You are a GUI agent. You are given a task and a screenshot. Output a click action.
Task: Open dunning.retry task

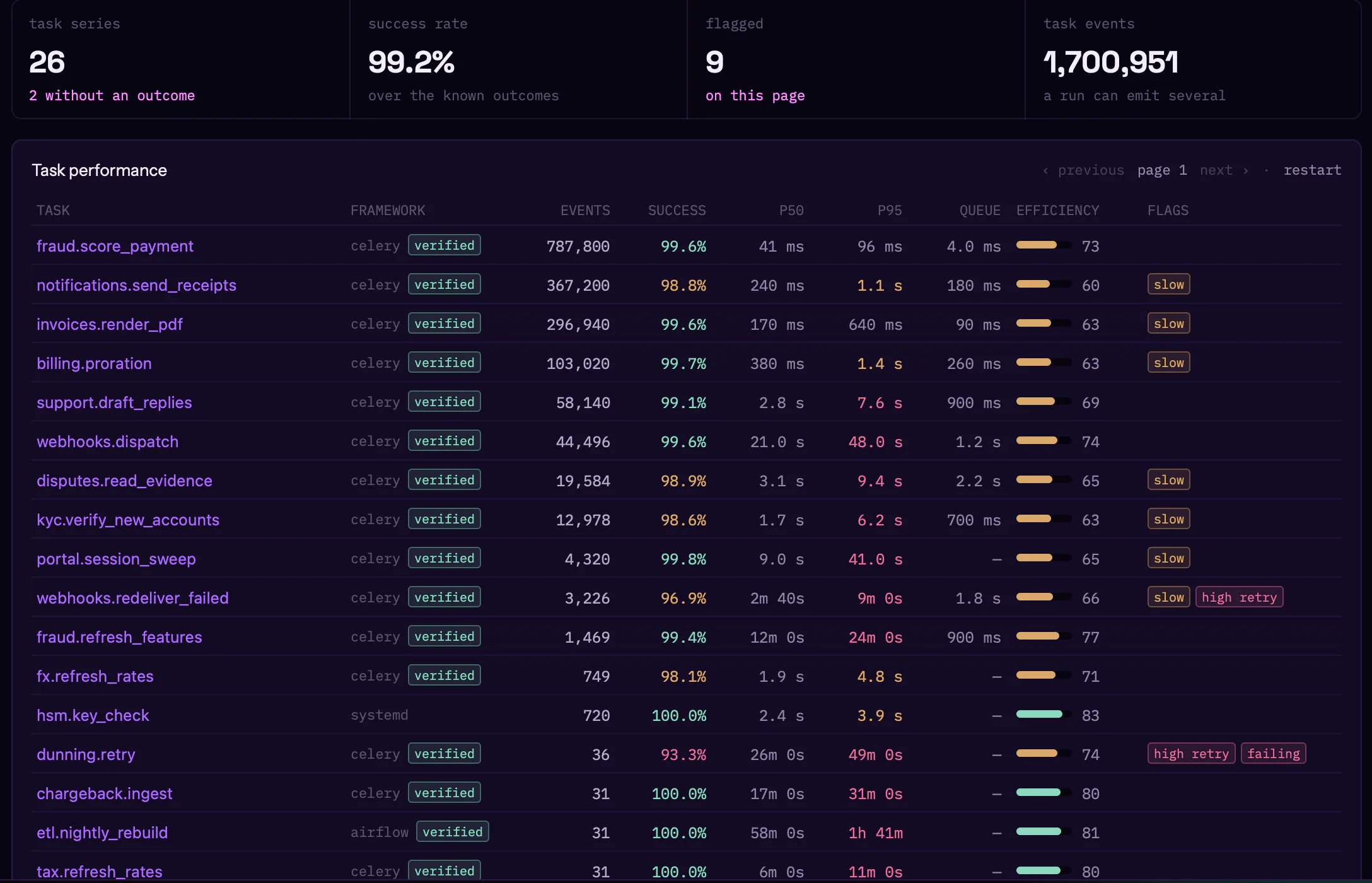[86, 754]
